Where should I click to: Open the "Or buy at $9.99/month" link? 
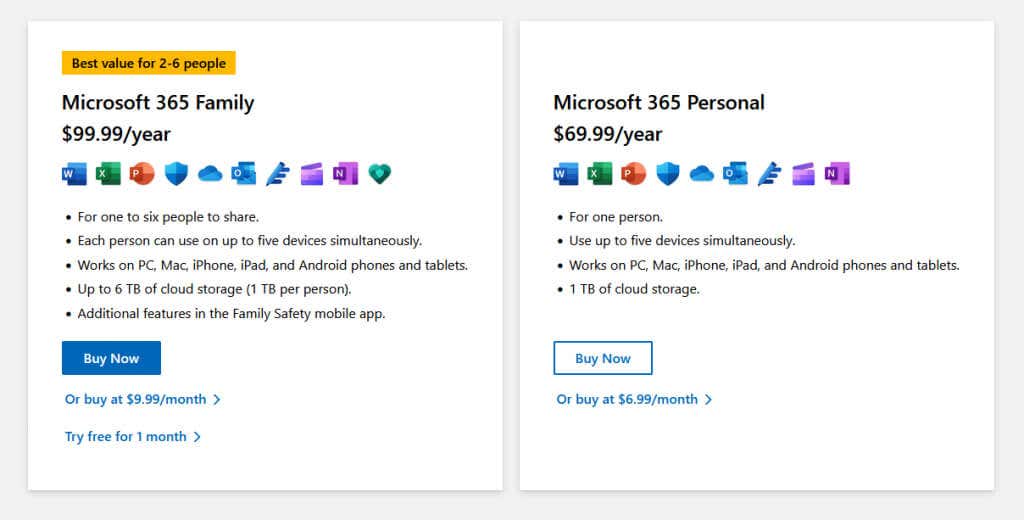pos(142,399)
